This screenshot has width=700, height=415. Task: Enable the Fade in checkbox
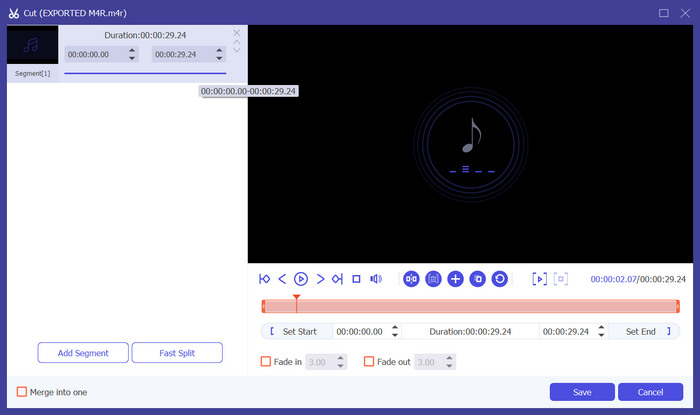(266, 362)
